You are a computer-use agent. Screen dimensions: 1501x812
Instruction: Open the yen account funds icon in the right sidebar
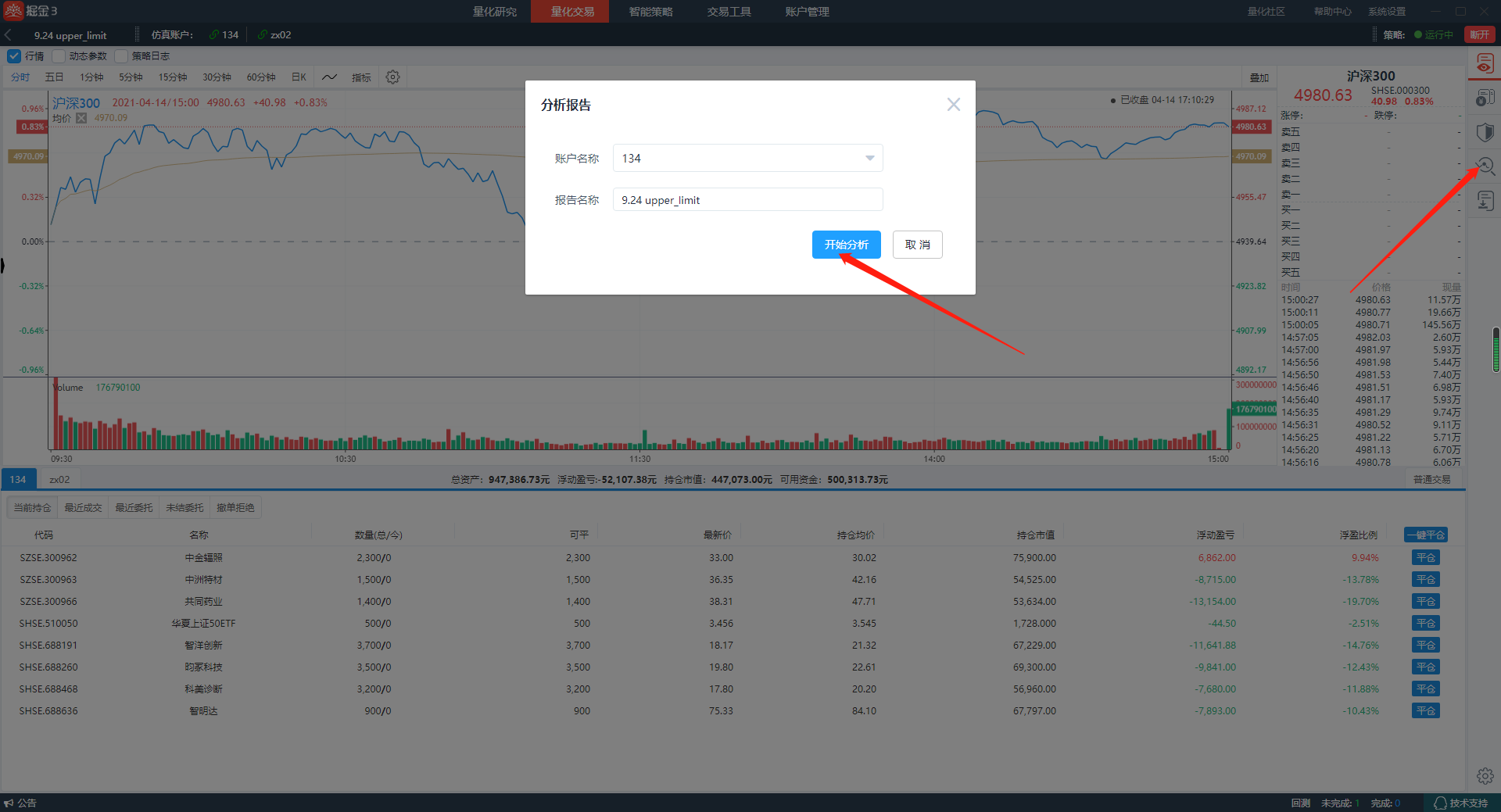[x=1485, y=98]
